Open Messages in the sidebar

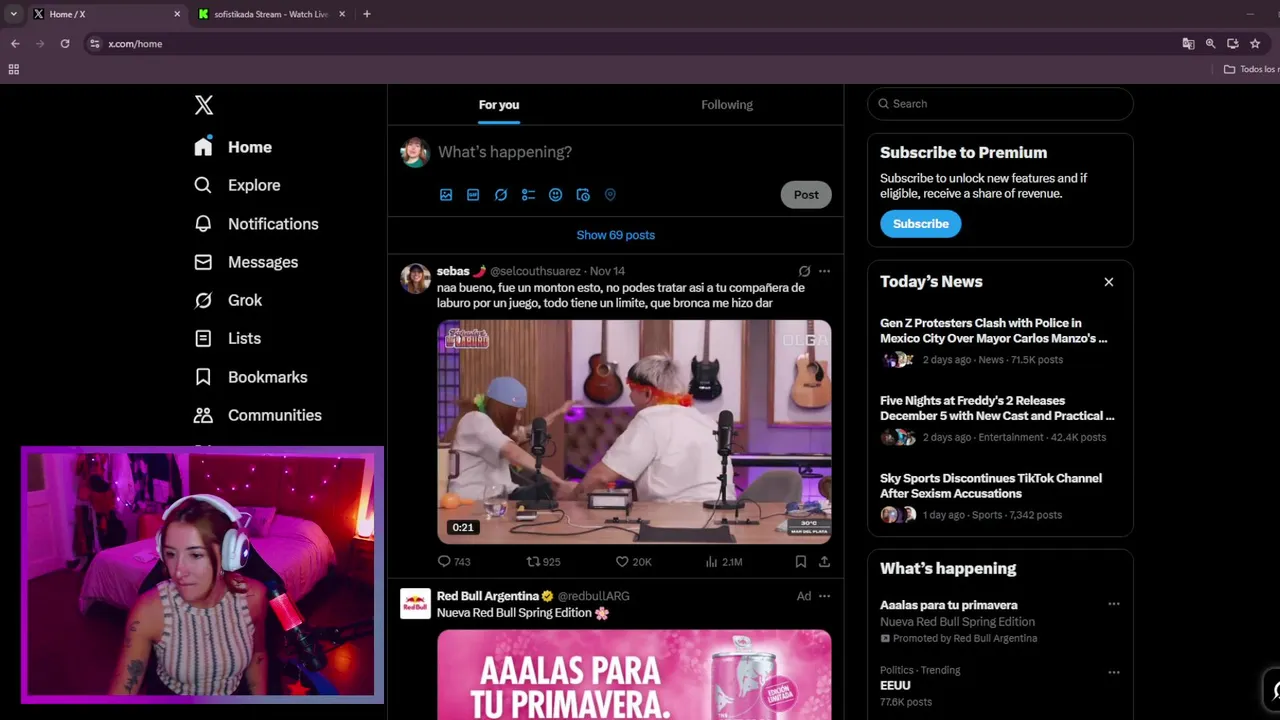point(246,262)
